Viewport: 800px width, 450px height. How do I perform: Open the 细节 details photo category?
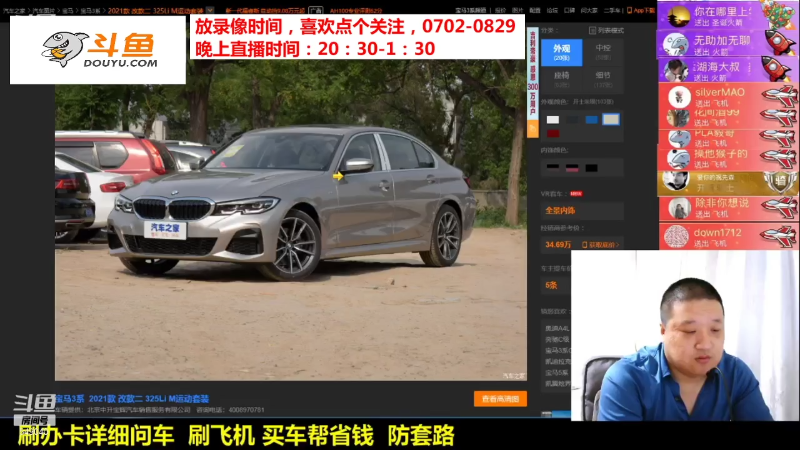point(603,79)
